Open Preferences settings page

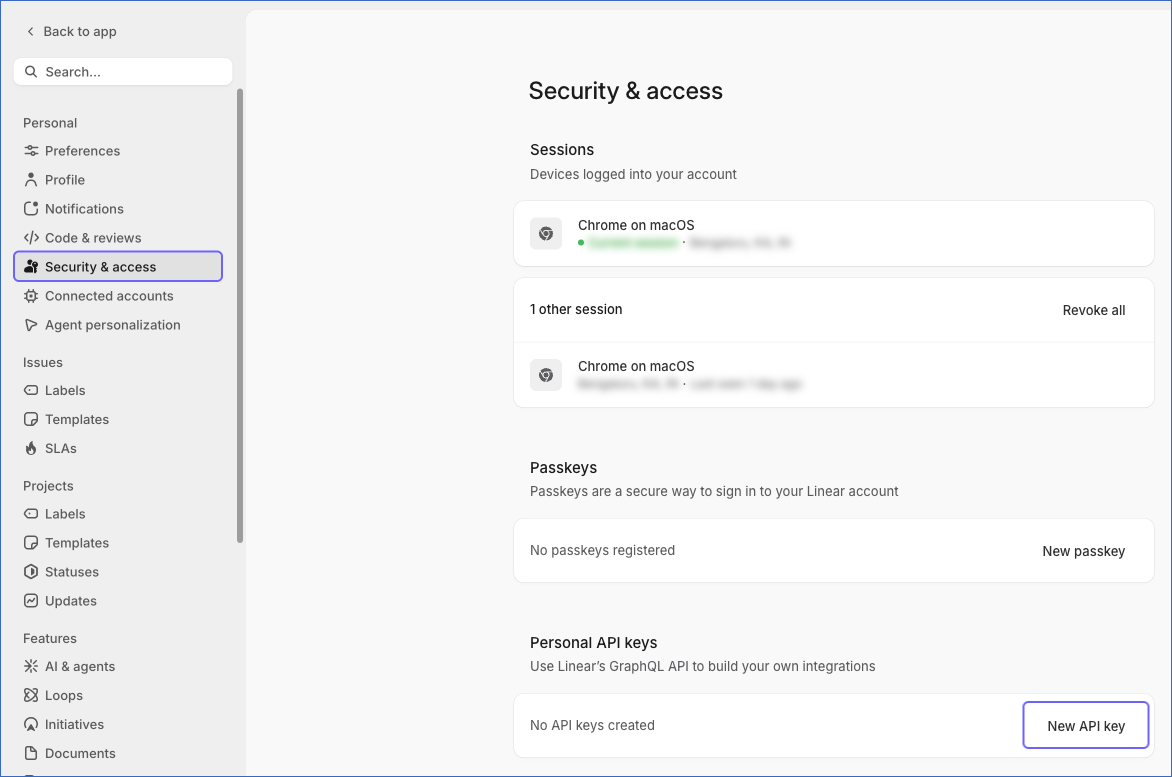(118, 151)
